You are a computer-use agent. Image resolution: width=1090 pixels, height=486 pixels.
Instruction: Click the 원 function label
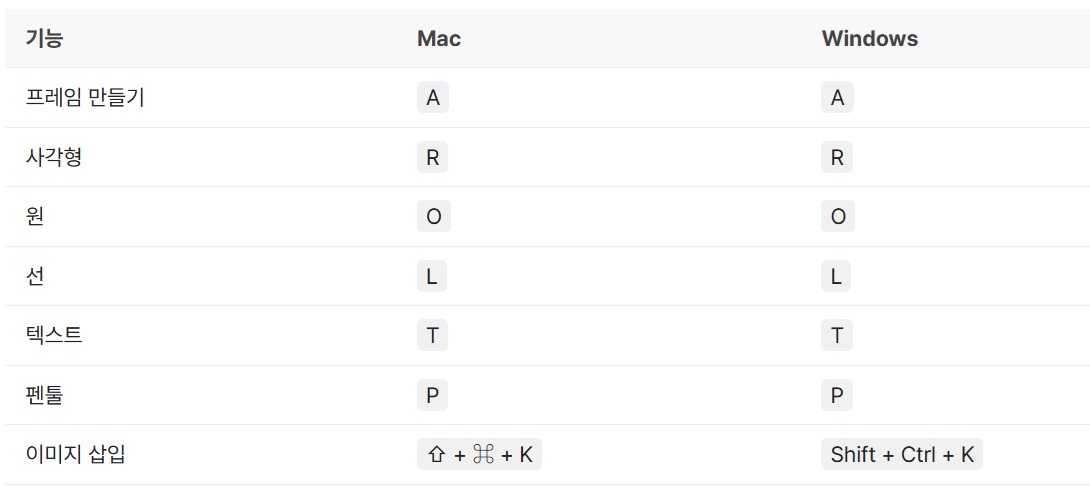[x=35, y=217]
